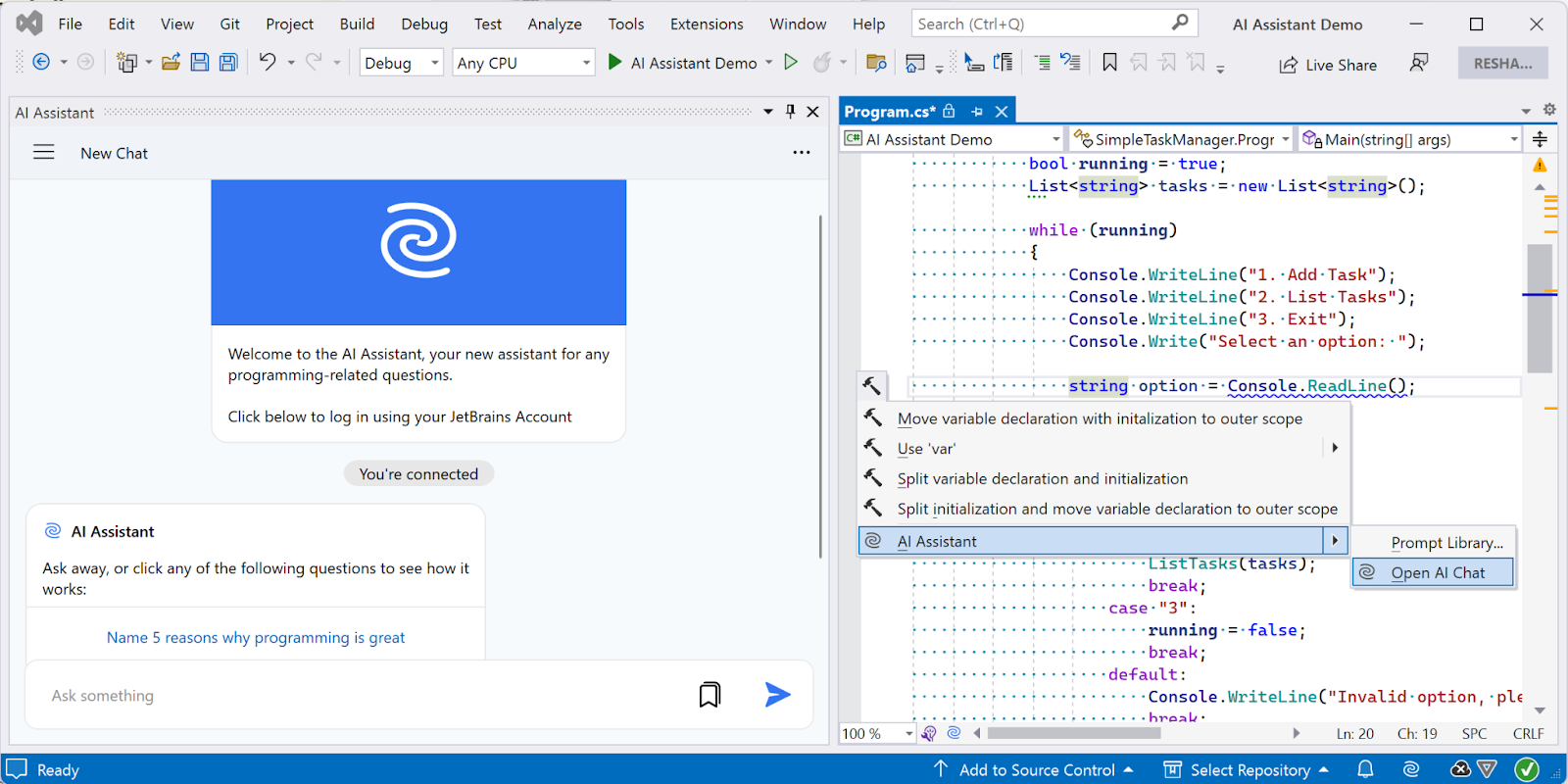
Task: Open the Debug configuration dropdown
Action: pos(401,63)
